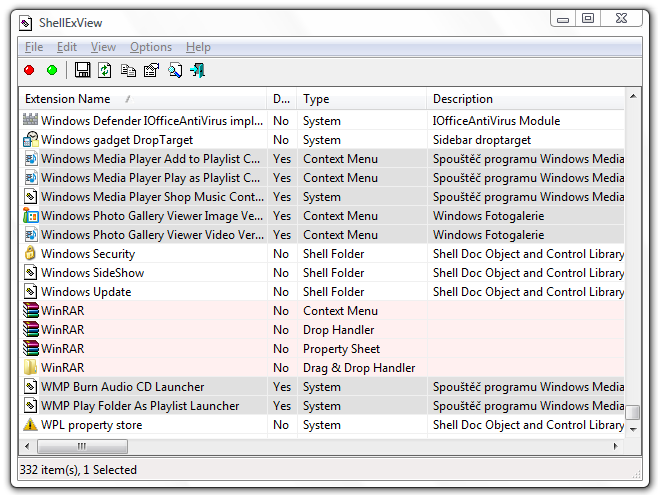
Task: Click the Find magnifier toolbar icon
Action: (x=175, y=70)
